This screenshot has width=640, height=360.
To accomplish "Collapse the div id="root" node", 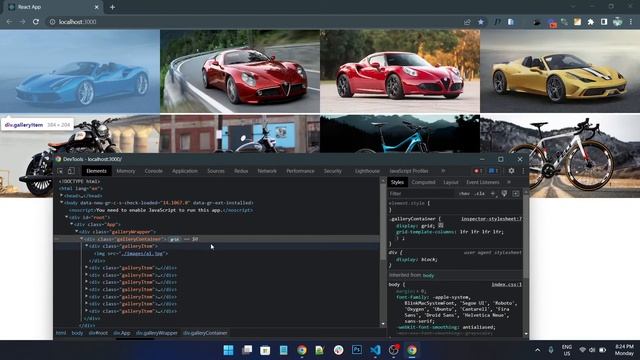I will 67,217.
